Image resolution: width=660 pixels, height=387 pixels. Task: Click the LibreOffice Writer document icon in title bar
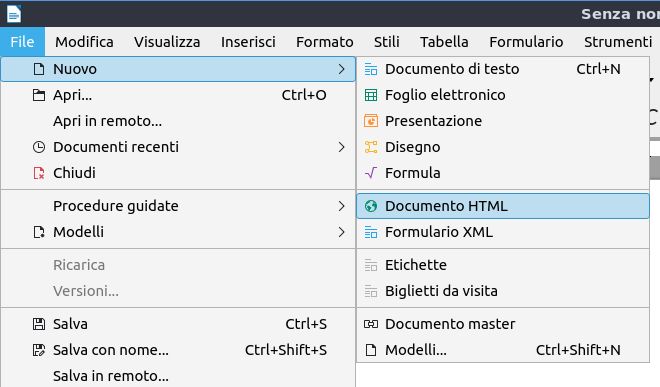(x=14, y=14)
